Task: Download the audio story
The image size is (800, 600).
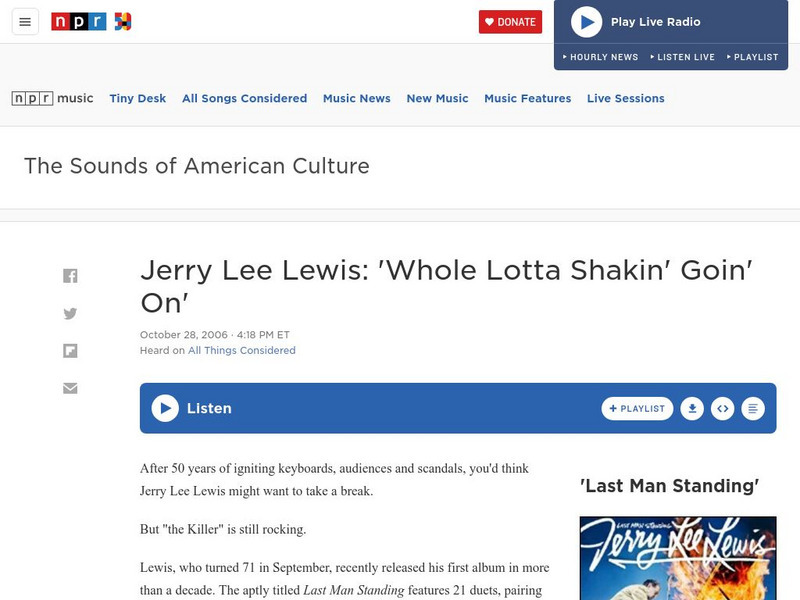Action: [x=692, y=408]
